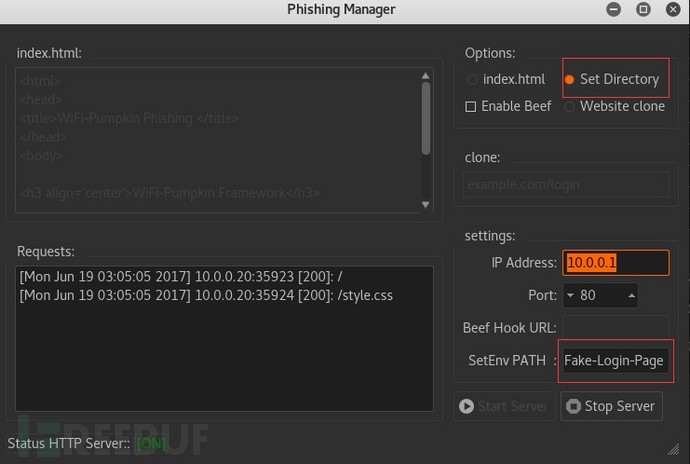
Task: Click the Beef Hook URL field
Action: tap(616, 328)
